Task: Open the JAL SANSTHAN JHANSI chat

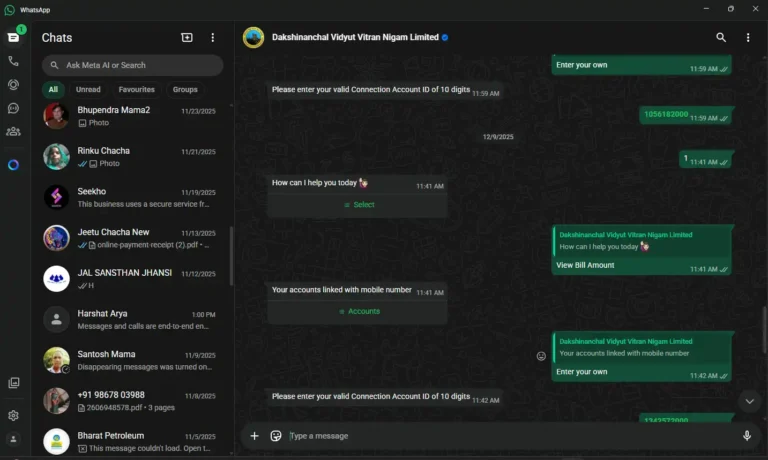Action: [x=131, y=279]
